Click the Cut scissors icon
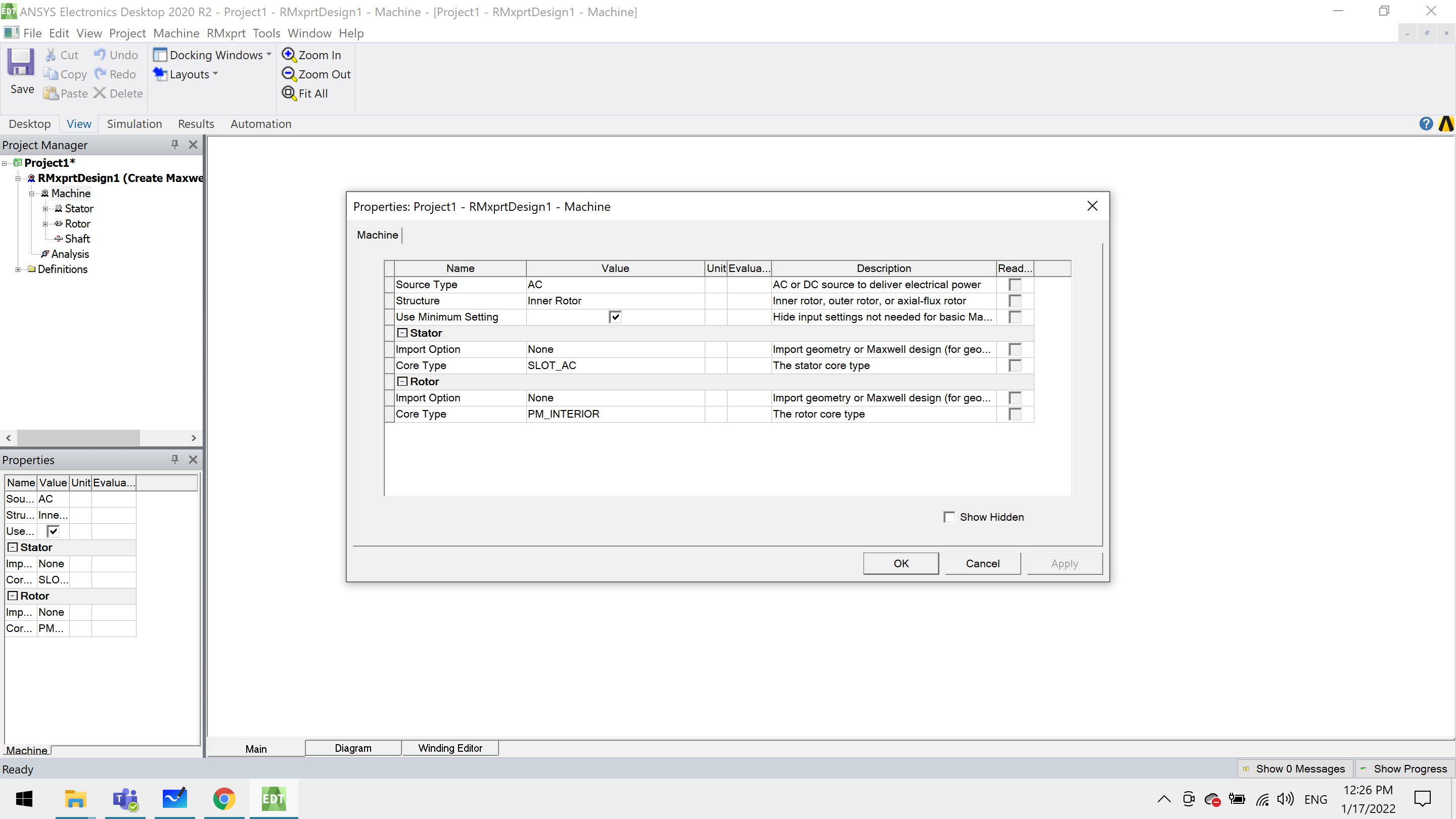This screenshot has height=819, width=1456. coord(51,55)
